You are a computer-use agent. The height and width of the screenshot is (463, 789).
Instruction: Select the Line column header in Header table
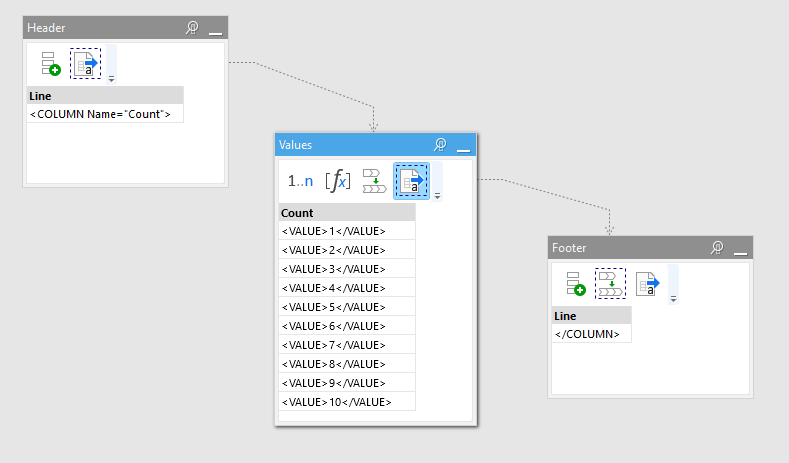pyautogui.click(x=105, y=96)
